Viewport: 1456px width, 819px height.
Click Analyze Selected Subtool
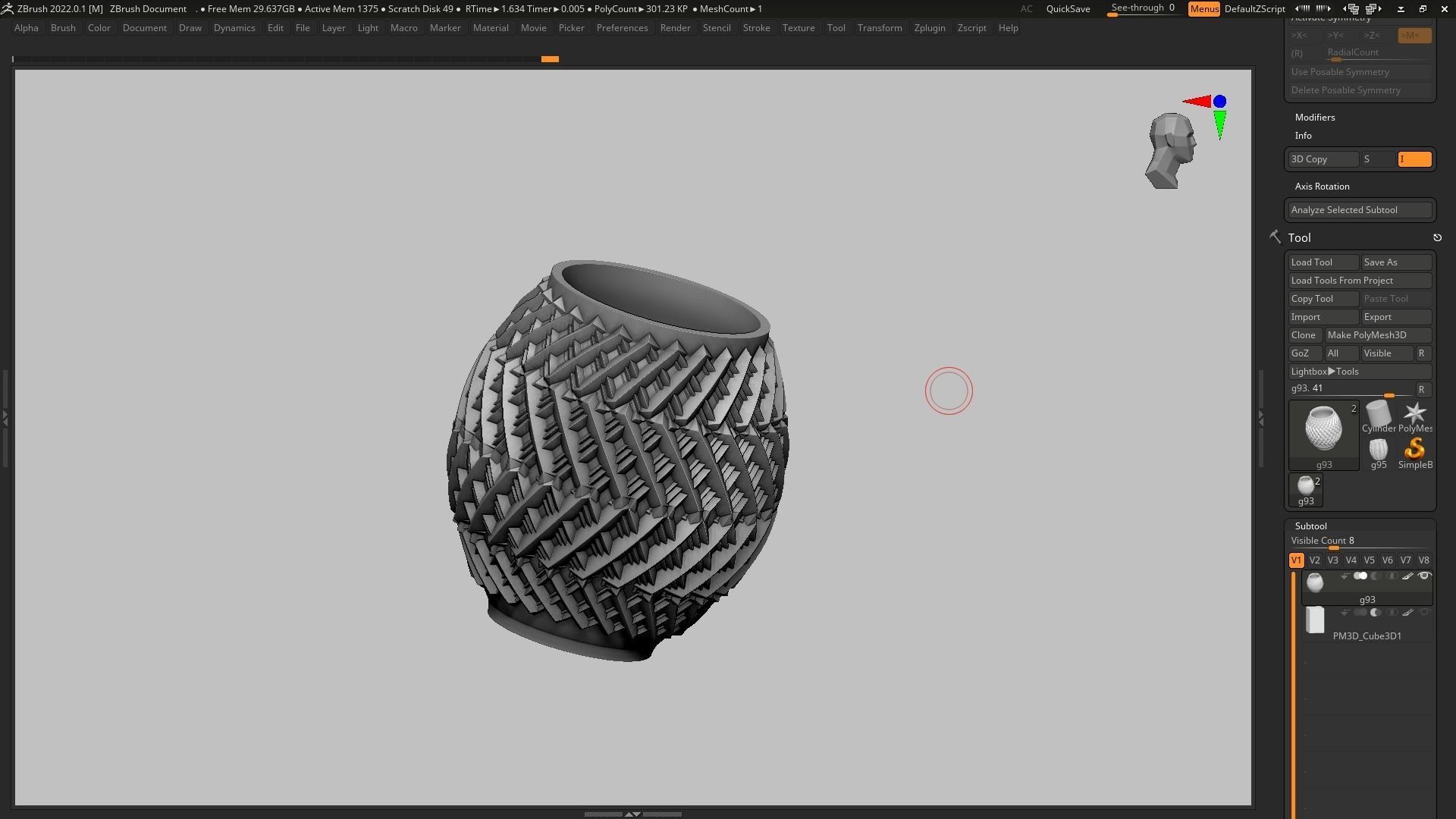coord(1360,210)
